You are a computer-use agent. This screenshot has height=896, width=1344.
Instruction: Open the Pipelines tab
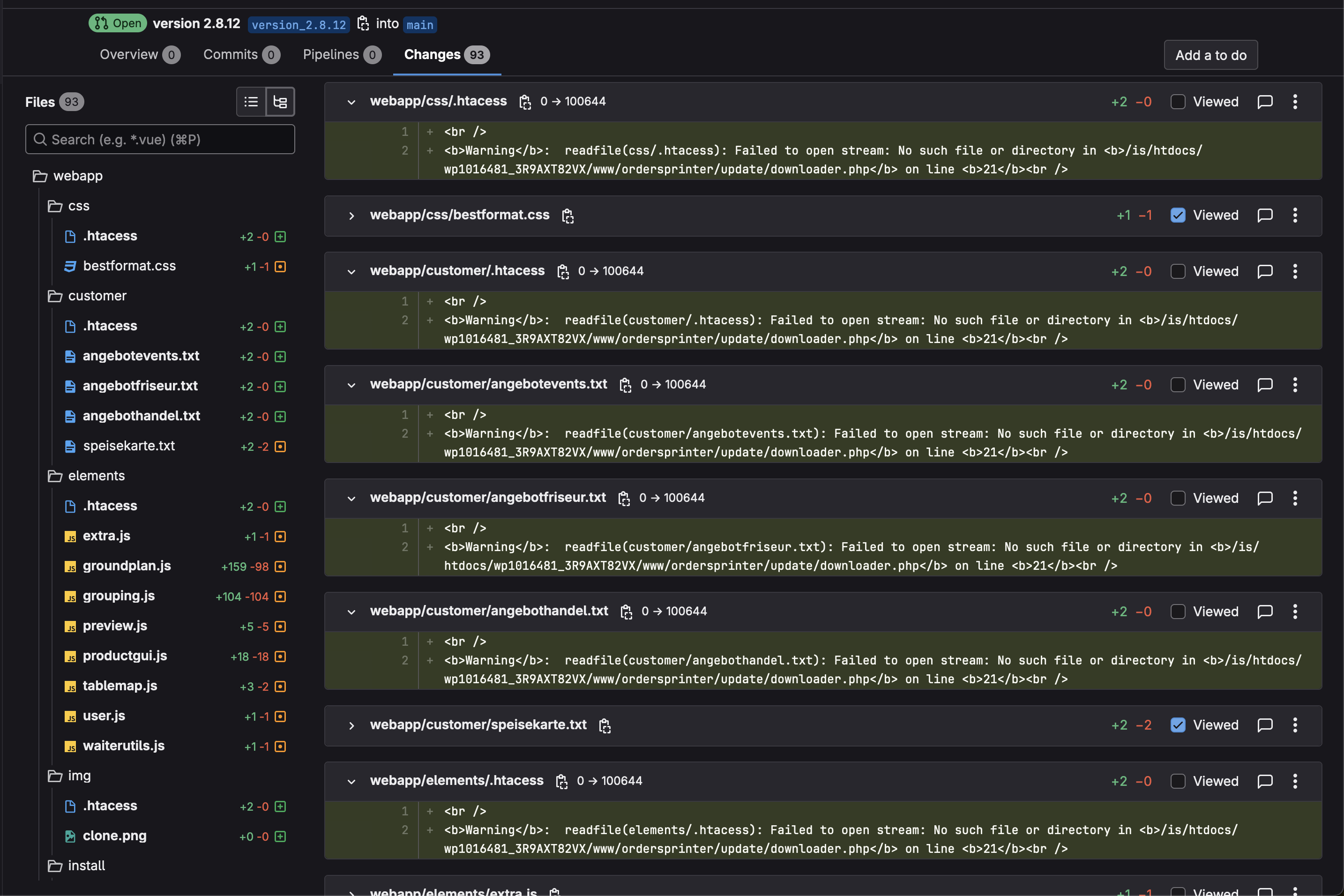pos(342,55)
